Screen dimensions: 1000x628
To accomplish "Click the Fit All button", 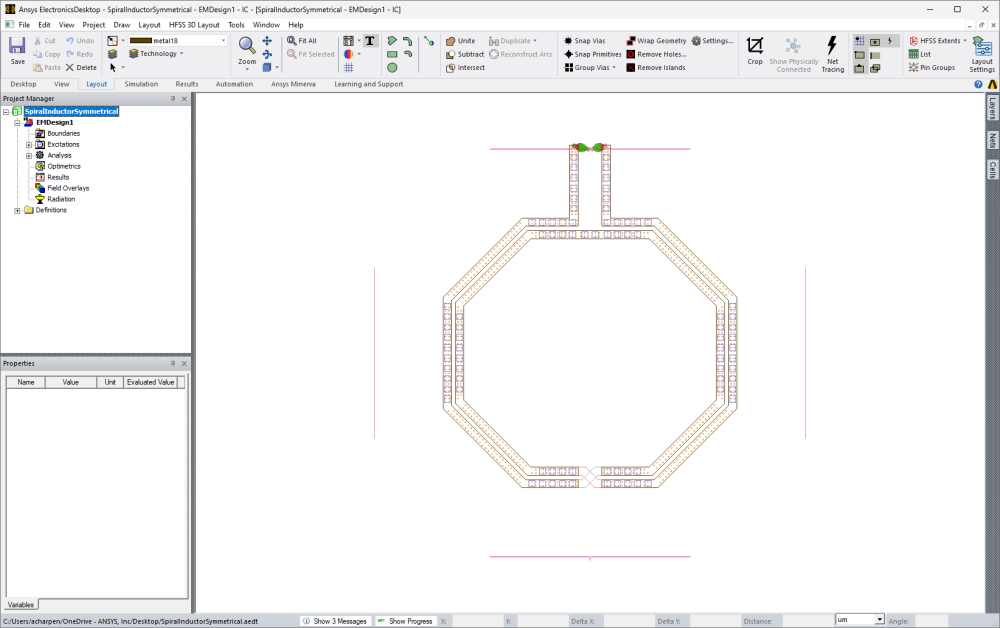I will coord(307,40).
